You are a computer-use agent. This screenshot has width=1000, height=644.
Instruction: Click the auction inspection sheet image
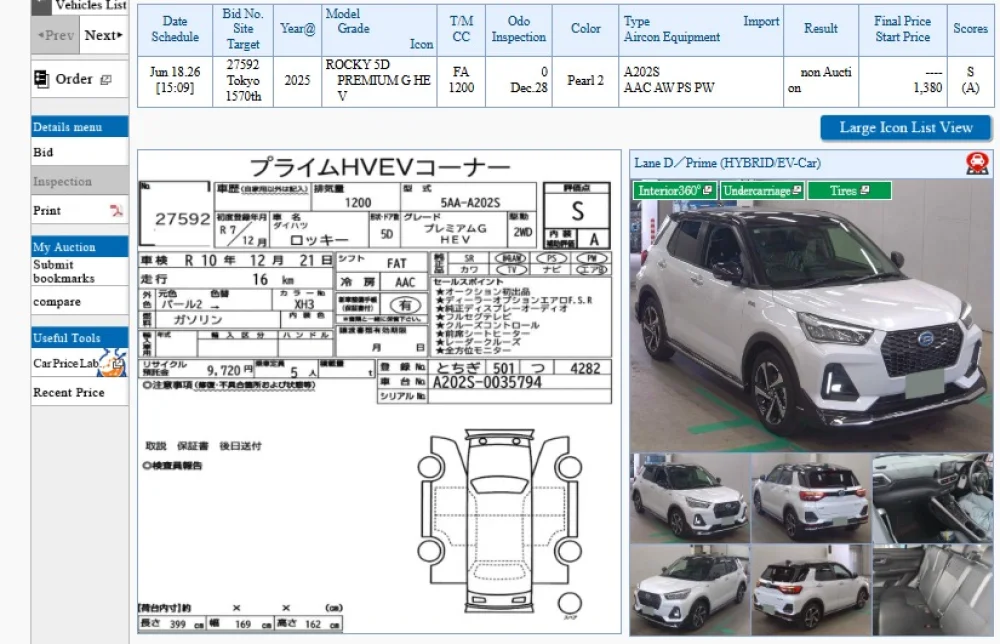379,392
